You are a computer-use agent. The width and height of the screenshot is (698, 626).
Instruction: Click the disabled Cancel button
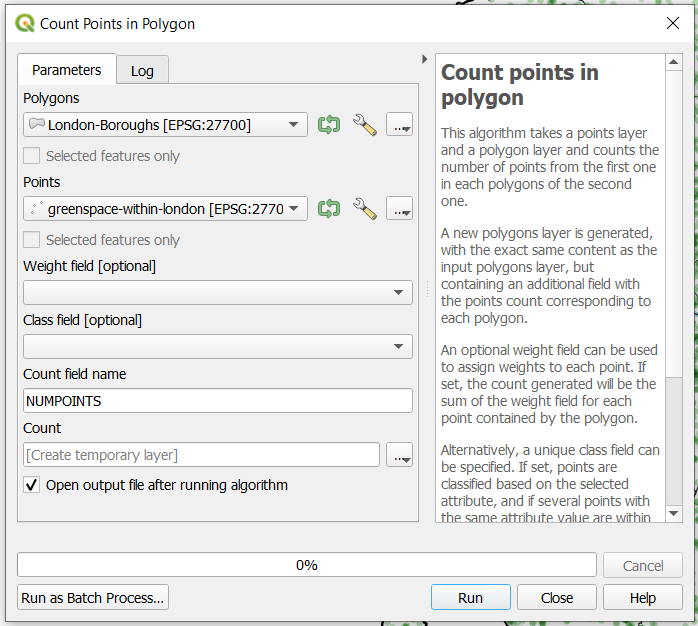coord(643,565)
